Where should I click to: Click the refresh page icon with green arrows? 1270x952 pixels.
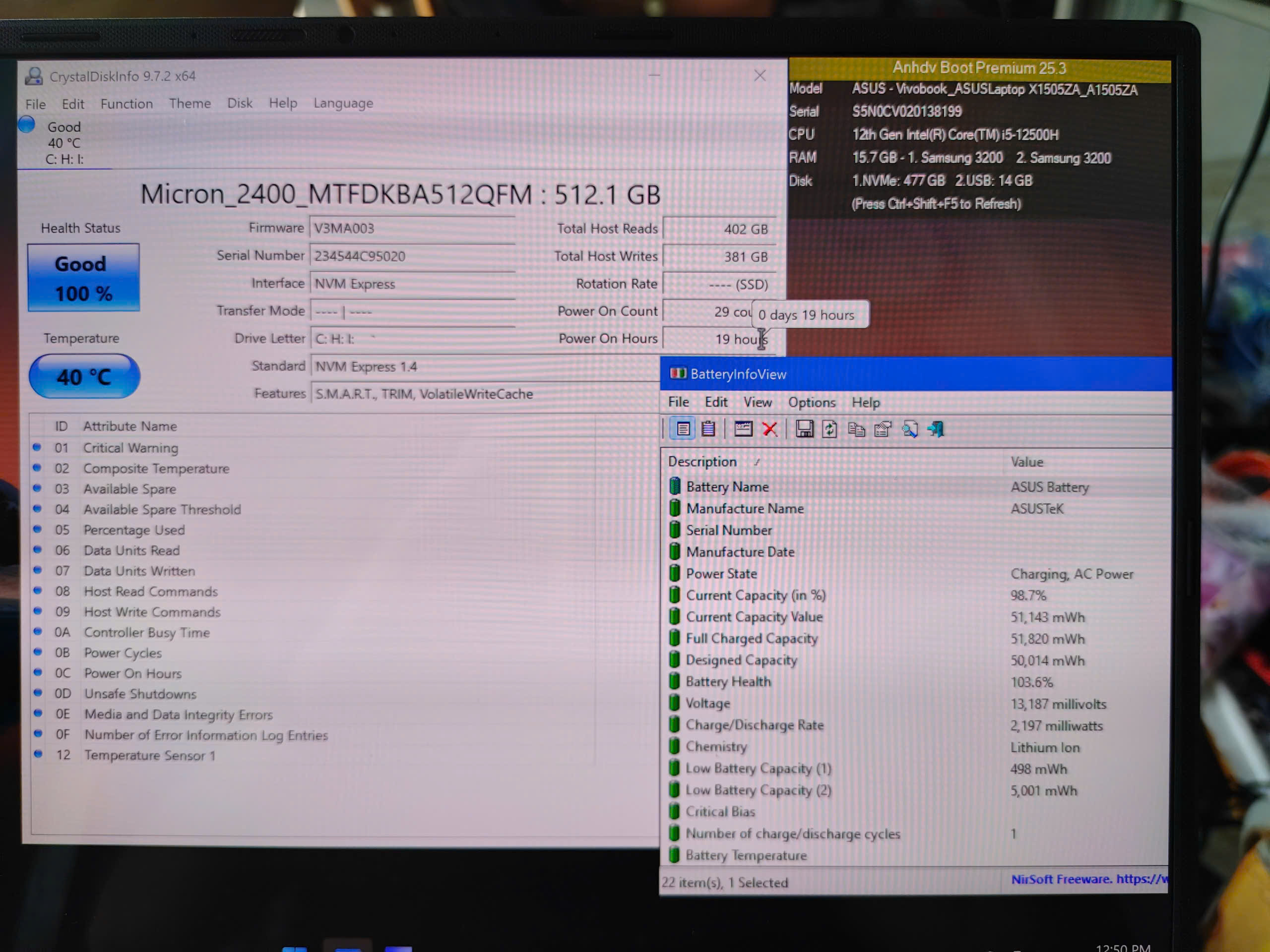(829, 429)
